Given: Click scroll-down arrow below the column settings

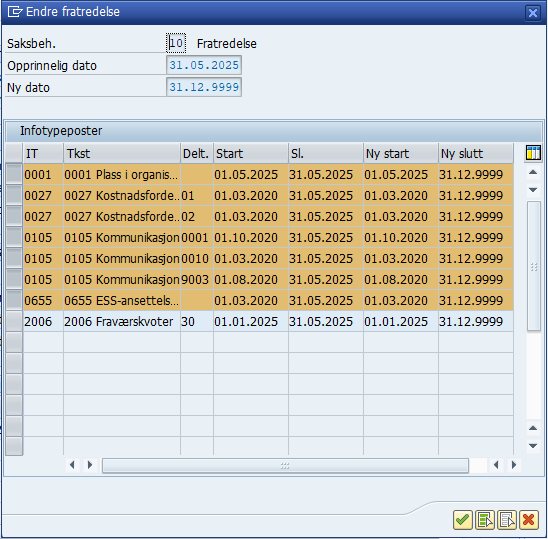Looking at the screenshot, I should point(533,190).
